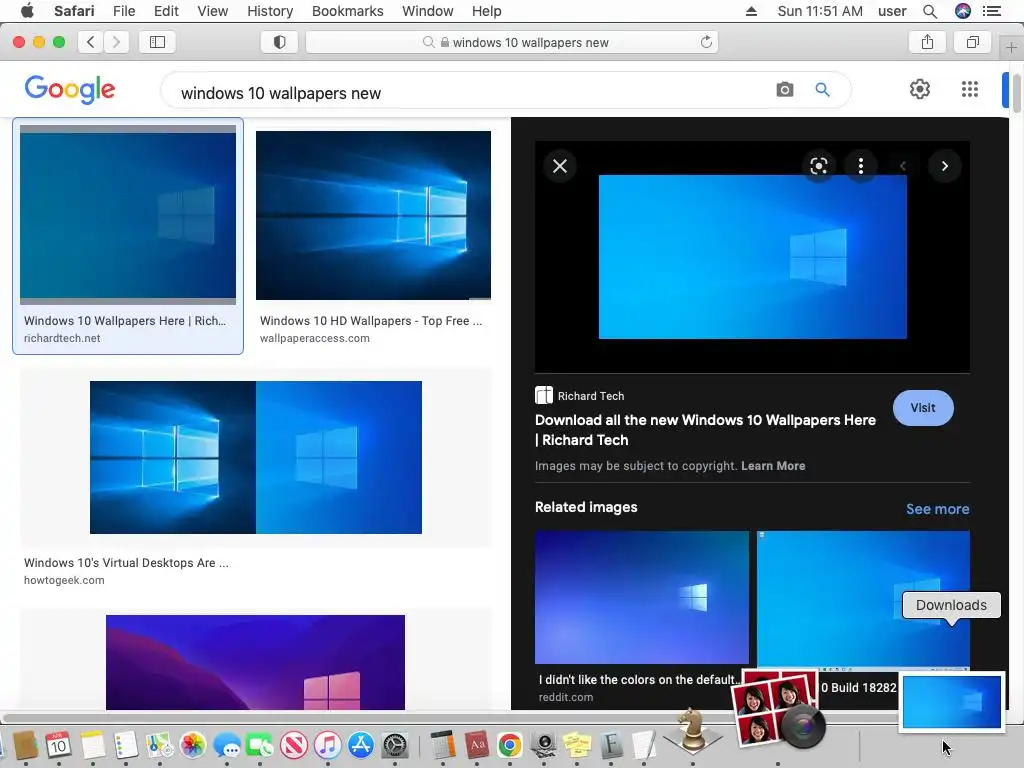The width and height of the screenshot is (1024, 768).
Task: Open Notification Center list icon
Action: coord(991,11)
